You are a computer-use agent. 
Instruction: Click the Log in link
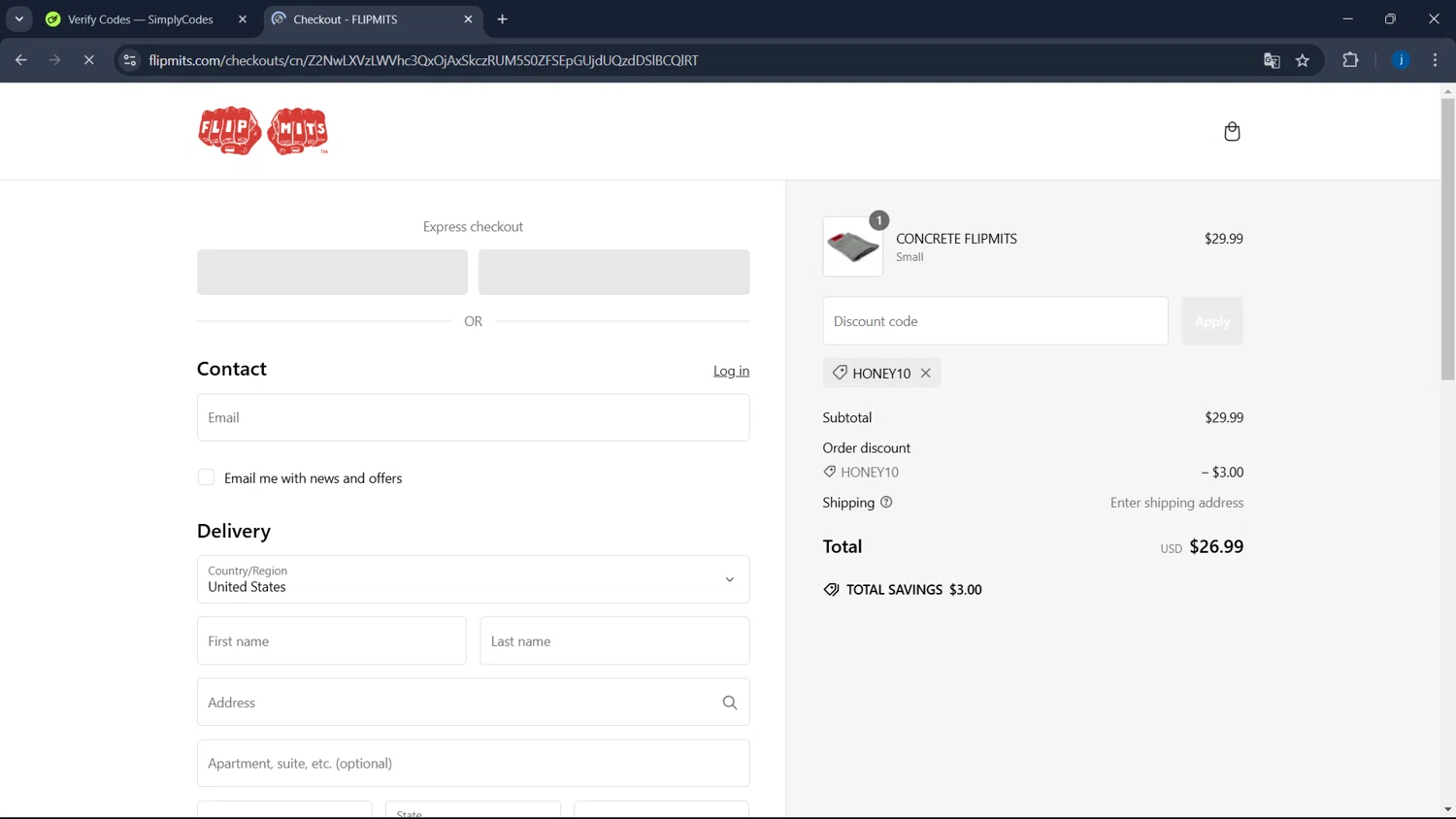click(x=731, y=371)
